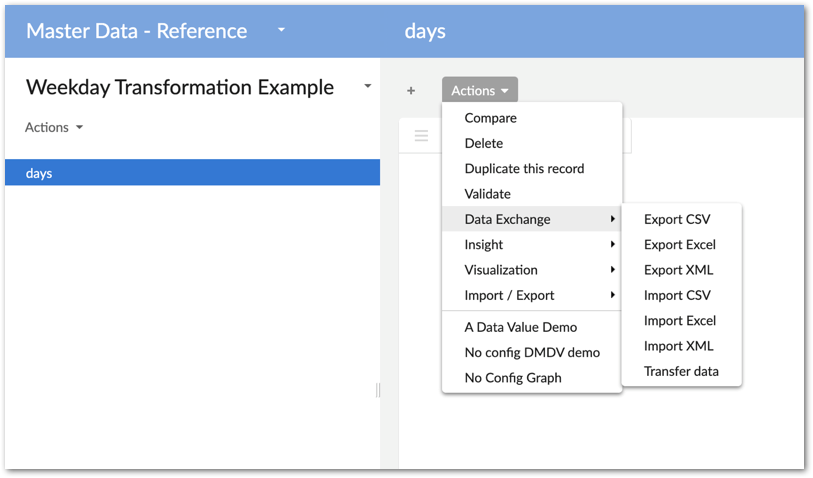Select Import Excel option
Image resolution: width=813 pixels, height=478 pixels.
point(680,321)
